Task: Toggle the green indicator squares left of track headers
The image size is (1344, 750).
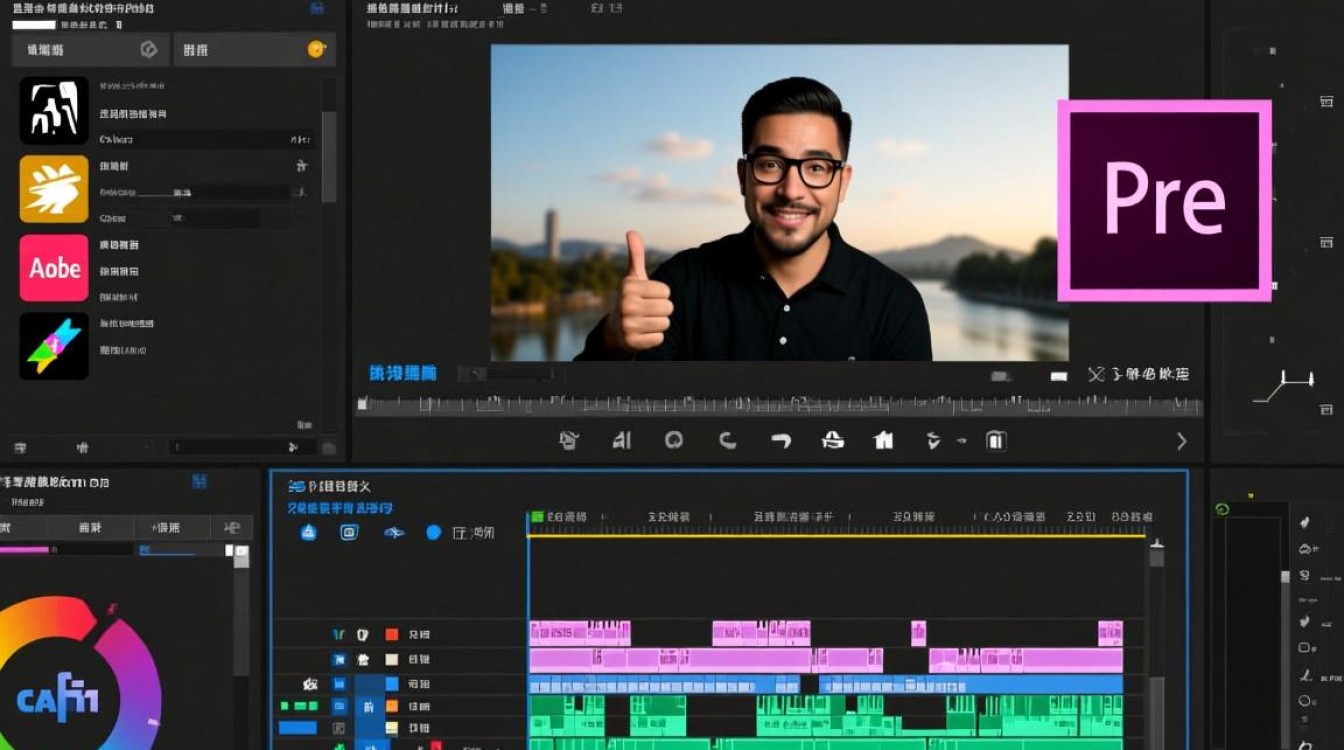Action: pos(299,706)
